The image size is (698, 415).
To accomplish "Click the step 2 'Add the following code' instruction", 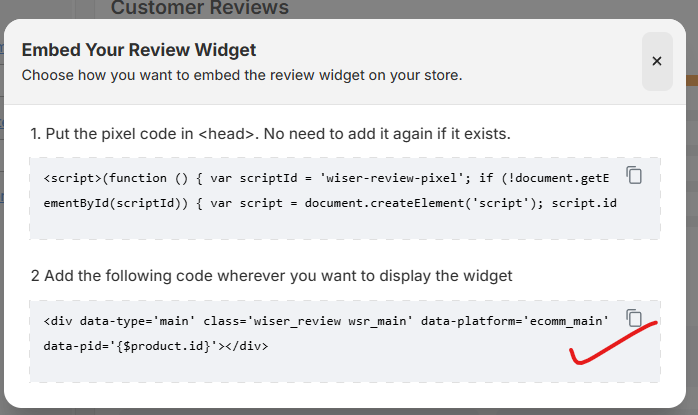I will coord(270,276).
